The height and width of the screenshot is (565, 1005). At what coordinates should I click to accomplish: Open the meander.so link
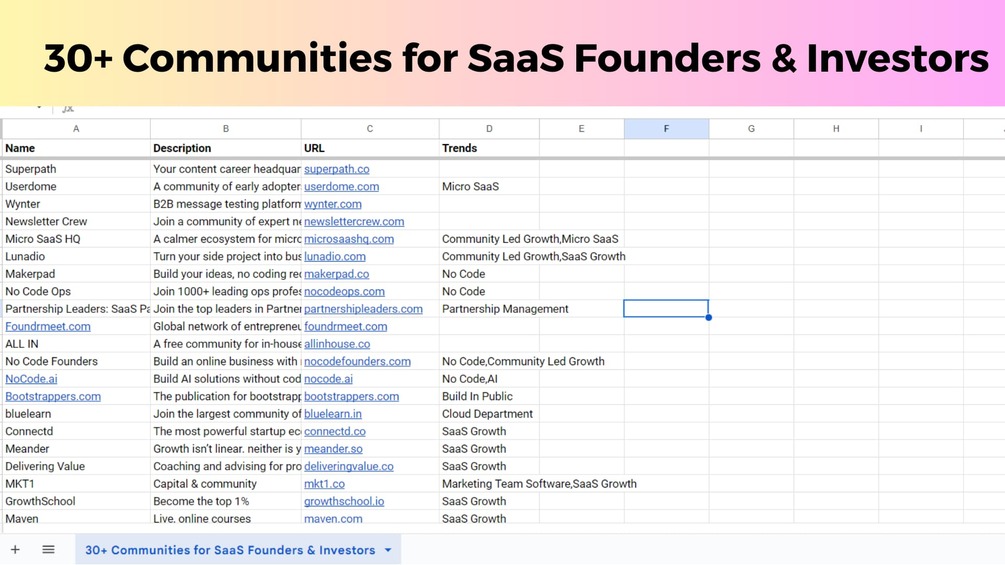[x=333, y=449]
